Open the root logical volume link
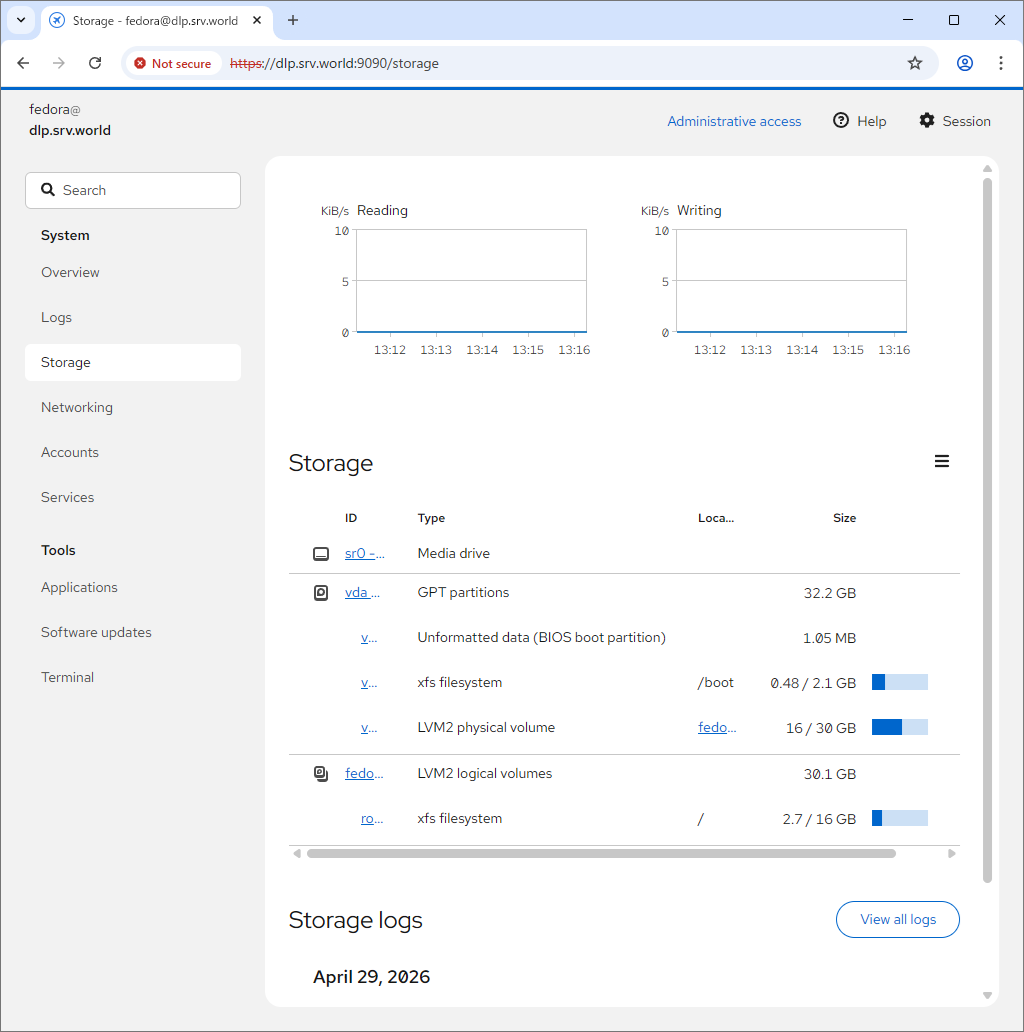This screenshot has width=1024, height=1032. pyautogui.click(x=372, y=819)
